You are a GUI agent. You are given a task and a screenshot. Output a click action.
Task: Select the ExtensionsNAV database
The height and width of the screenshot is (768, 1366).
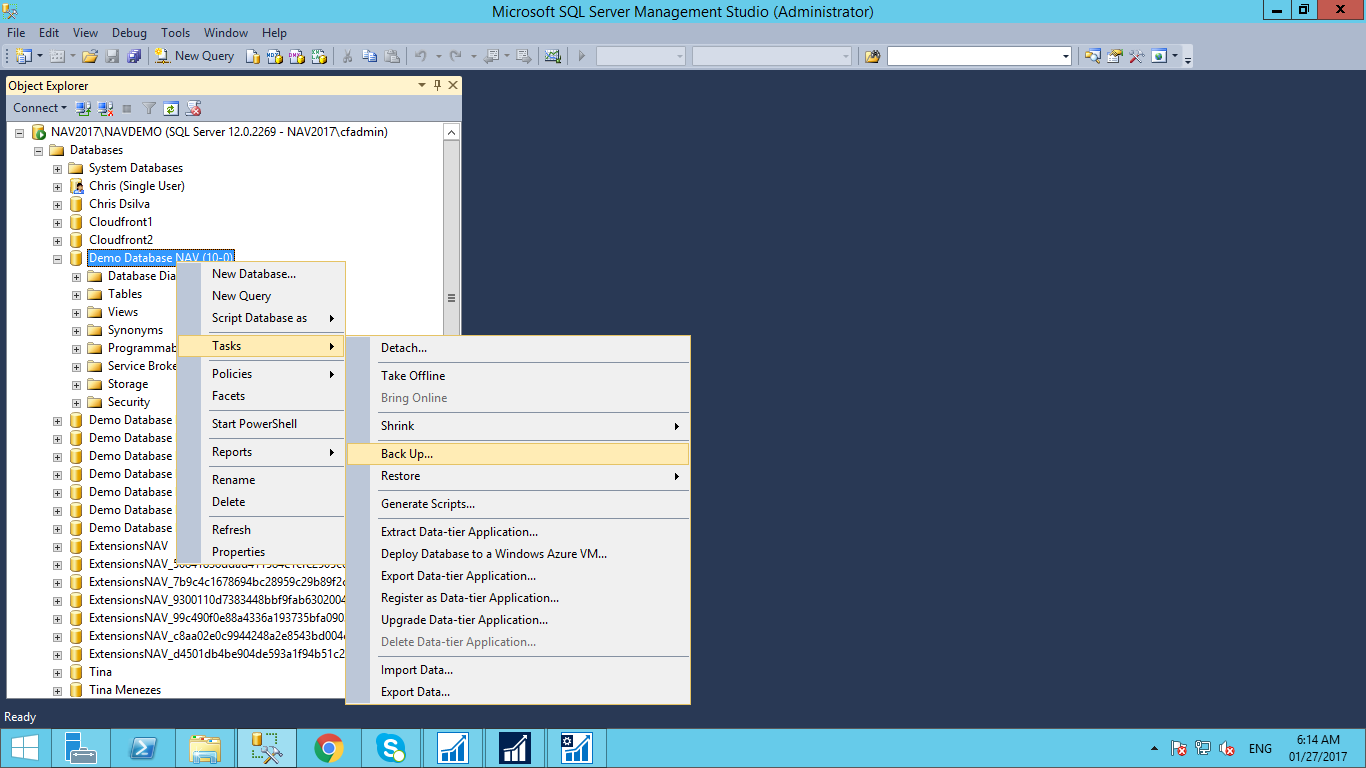click(128, 546)
